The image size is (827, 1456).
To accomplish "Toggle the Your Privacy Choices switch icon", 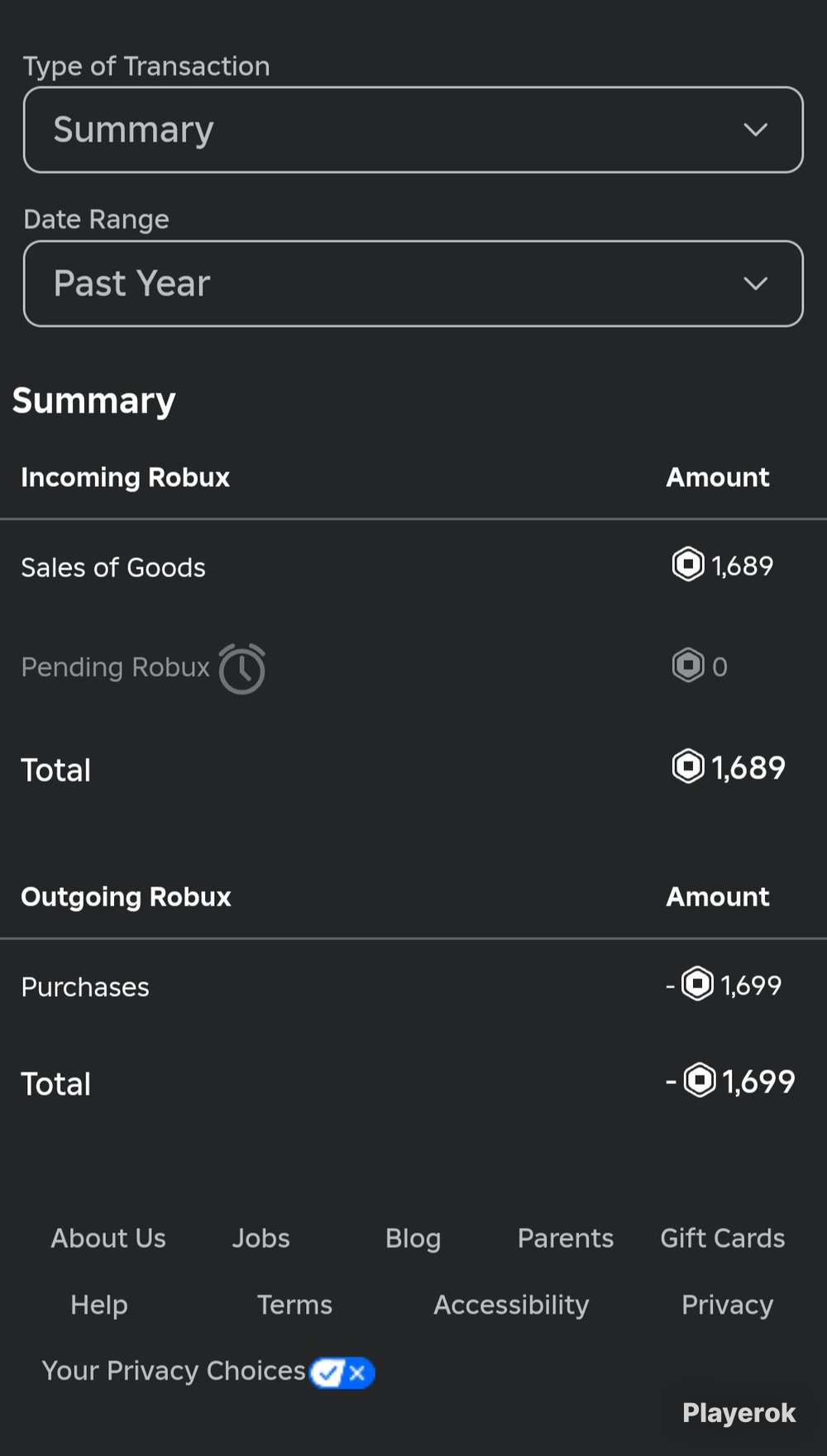I will (x=342, y=1372).
